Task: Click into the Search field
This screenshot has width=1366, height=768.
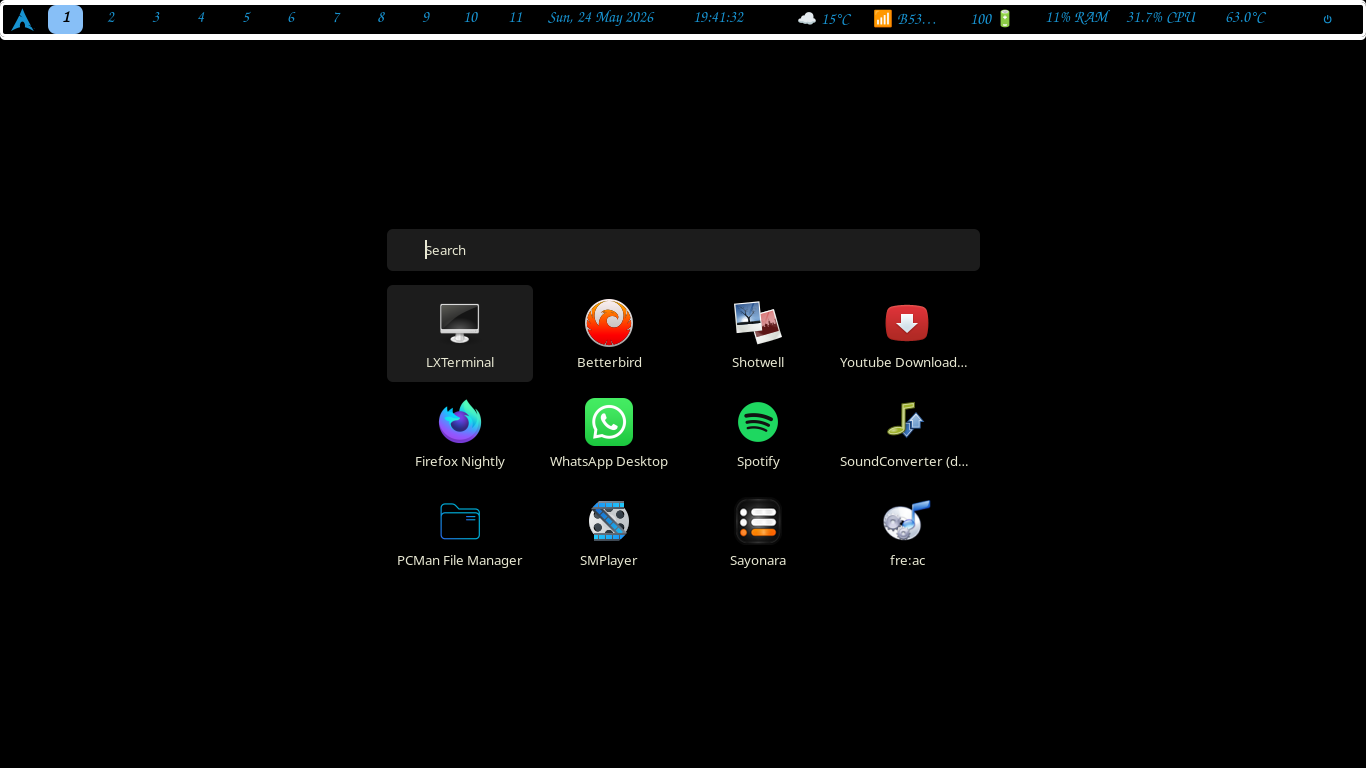Action: tap(683, 250)
